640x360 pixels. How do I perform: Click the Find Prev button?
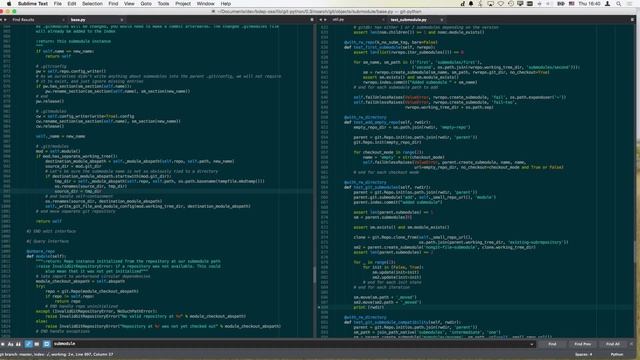[582, 344]
